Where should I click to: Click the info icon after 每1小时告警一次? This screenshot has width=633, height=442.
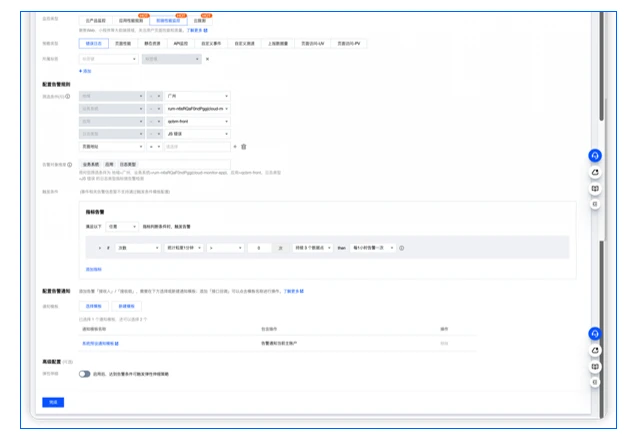pyautogui.click(x=401, y=247)
